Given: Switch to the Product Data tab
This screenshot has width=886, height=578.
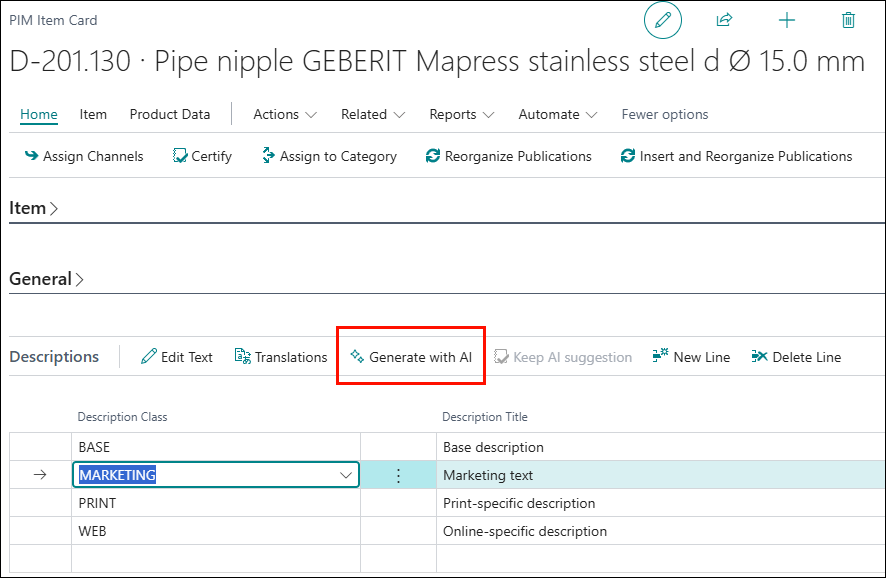Looking at the screenshot, I should tap(170, 114).
